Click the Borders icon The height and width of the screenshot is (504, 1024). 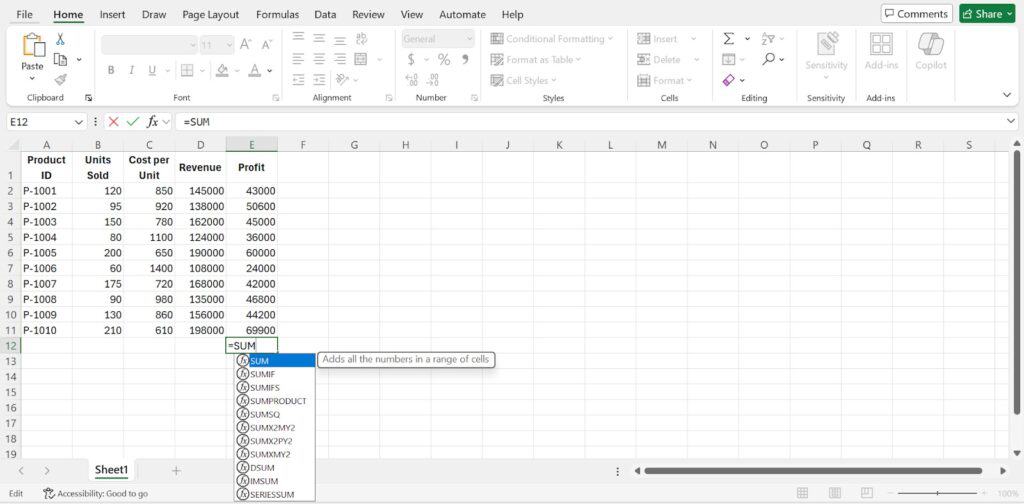187,70
